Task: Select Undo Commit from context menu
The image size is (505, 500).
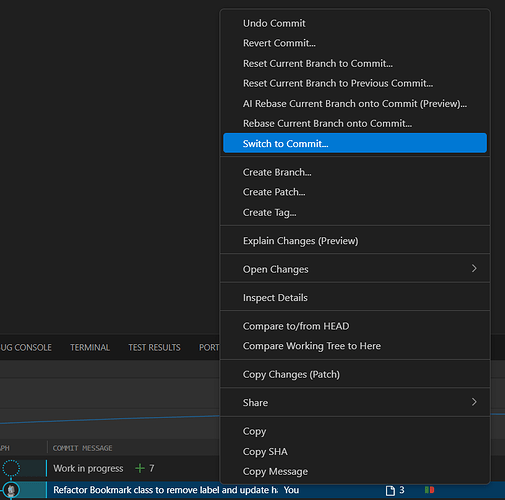Action: pos(355,23)
